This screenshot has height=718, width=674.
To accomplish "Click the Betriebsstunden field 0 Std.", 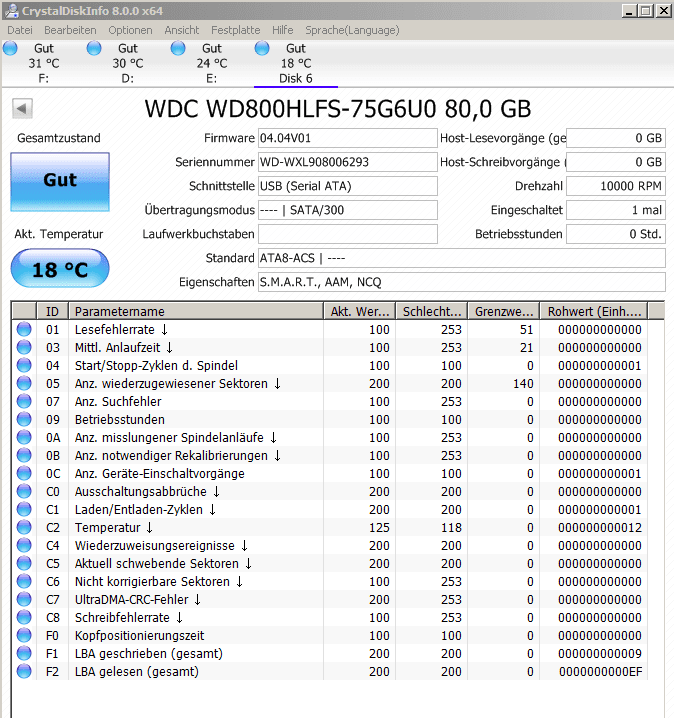I will (616, 234).
